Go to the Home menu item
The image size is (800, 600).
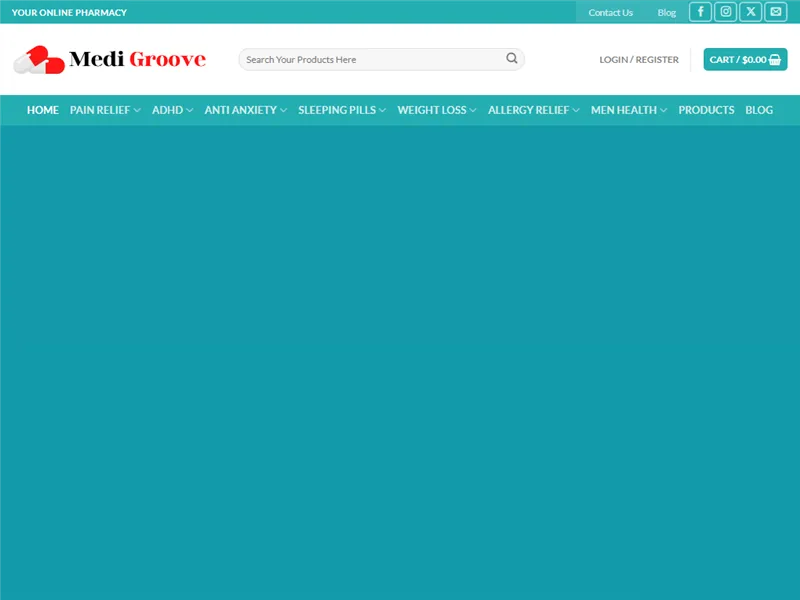point(43,110)
